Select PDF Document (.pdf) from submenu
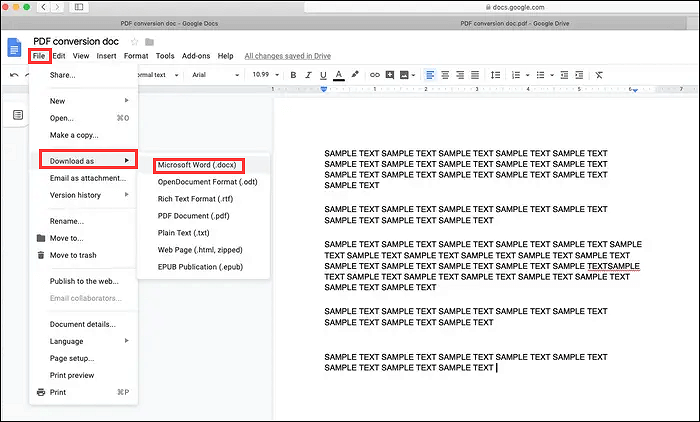This screenshot has height=422, width=700. click(x=192, y=215)
